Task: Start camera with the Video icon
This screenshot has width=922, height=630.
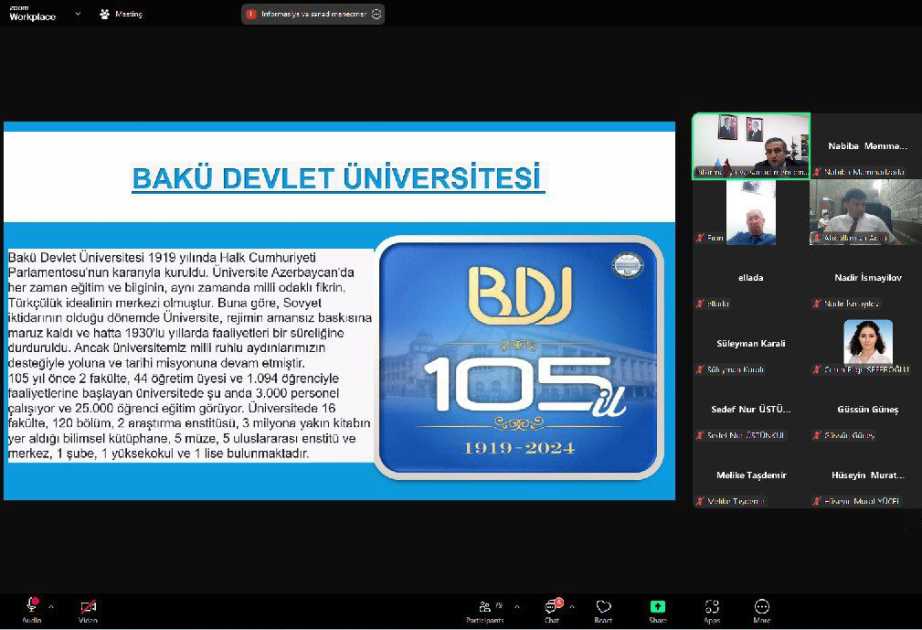Action: tap(88, 606)
